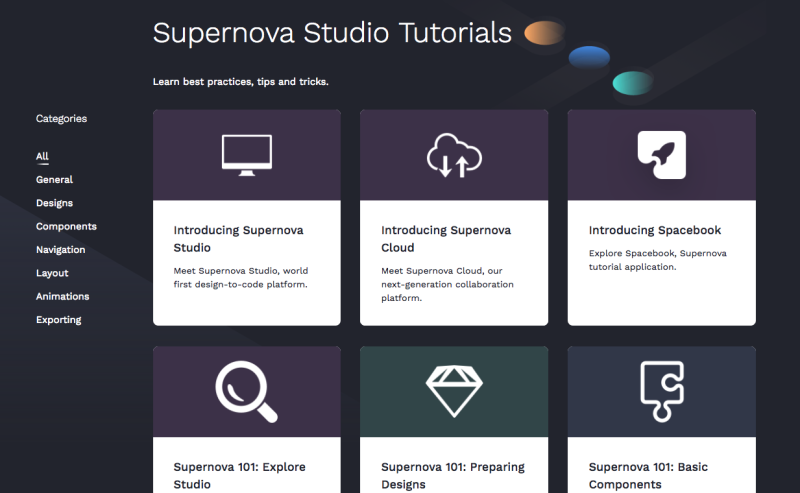Open the Introducing Supernova Studio title link
The height and width of the screenshot is (493, 800).
pos(238,239)
